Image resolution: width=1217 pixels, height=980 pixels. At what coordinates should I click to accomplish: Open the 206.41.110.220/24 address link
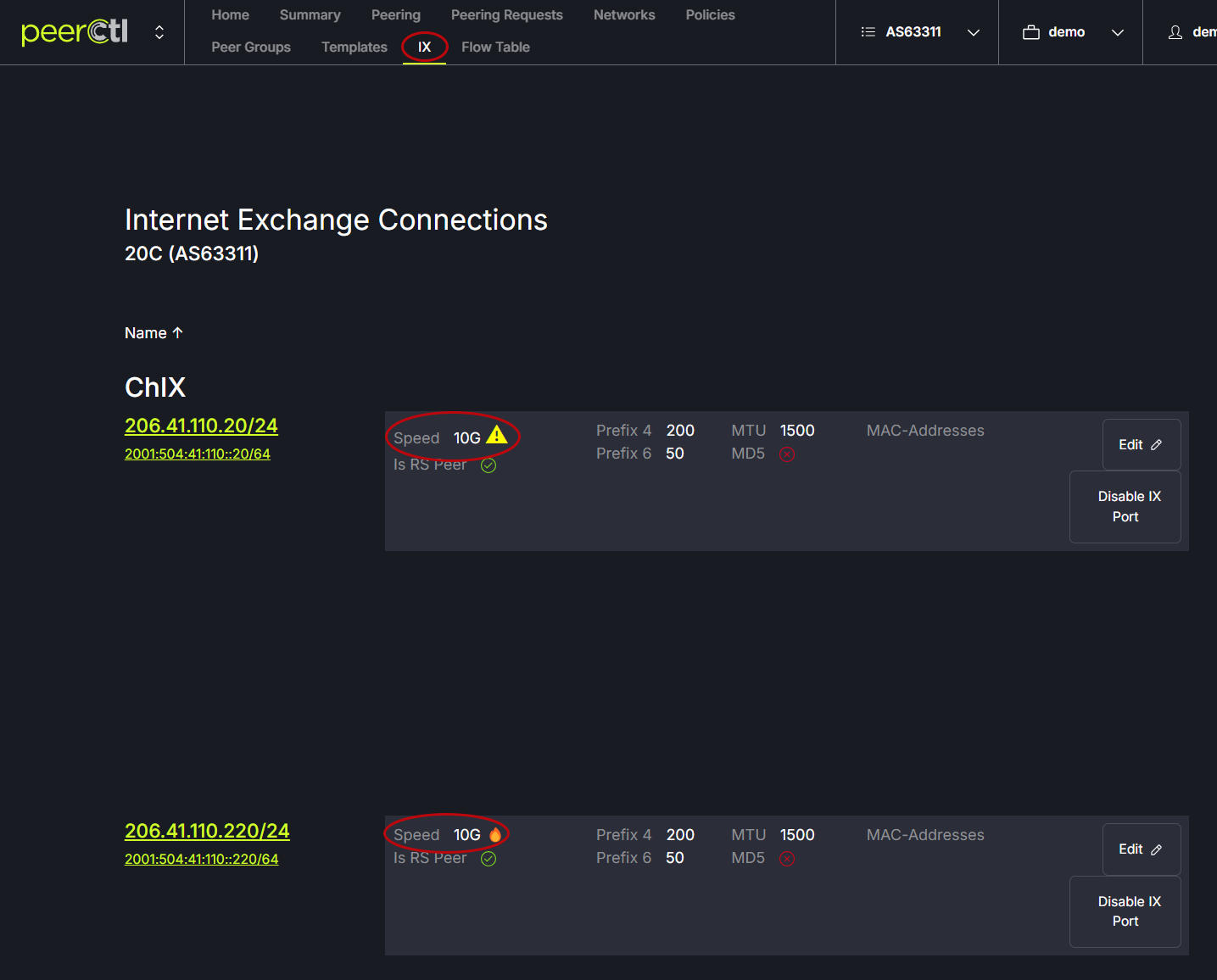coord(207,832)
